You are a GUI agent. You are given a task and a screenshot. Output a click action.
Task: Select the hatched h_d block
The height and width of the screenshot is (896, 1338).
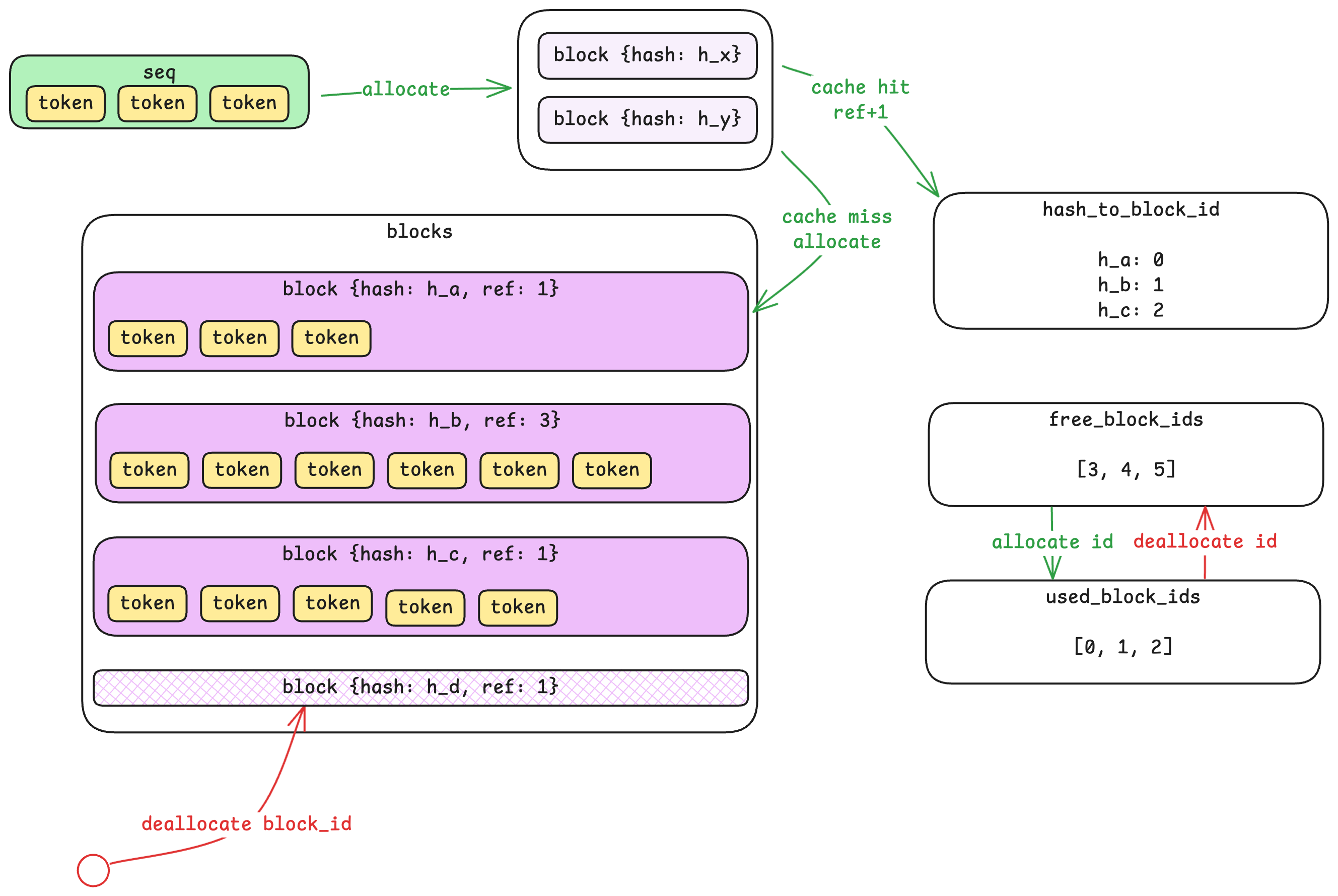coord(420,687)
